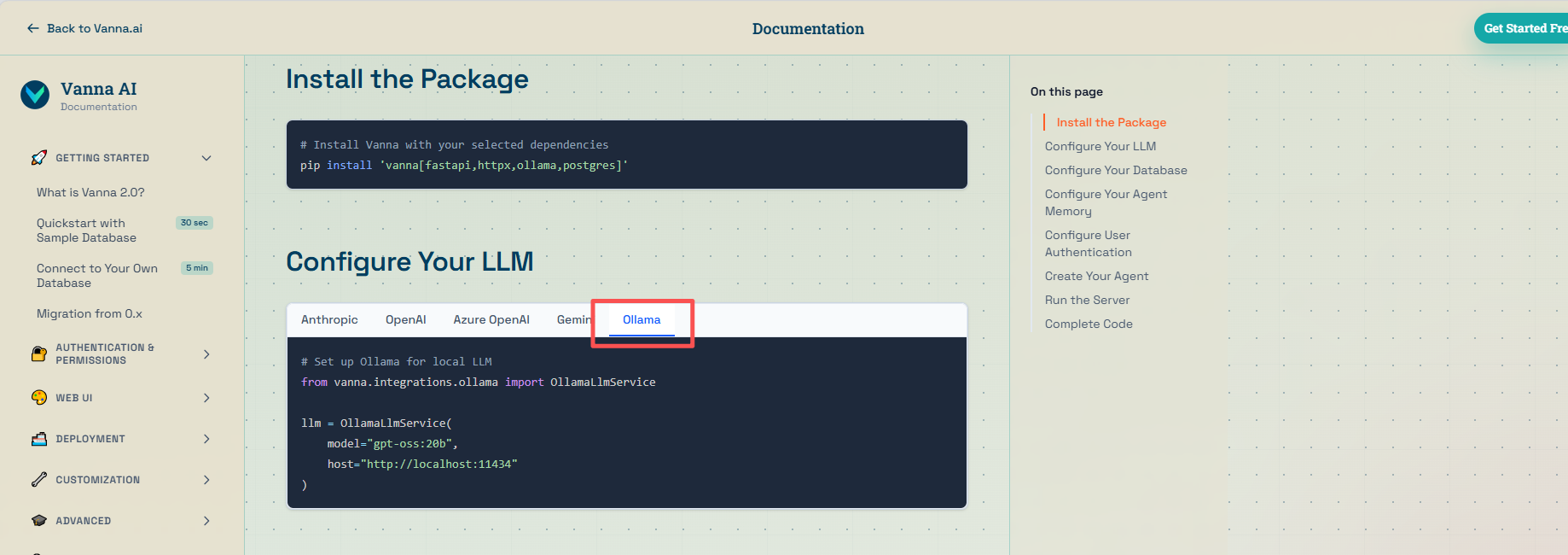Expand the Deployment section chevron
The image size is (1568, 555).
[206, 439]
